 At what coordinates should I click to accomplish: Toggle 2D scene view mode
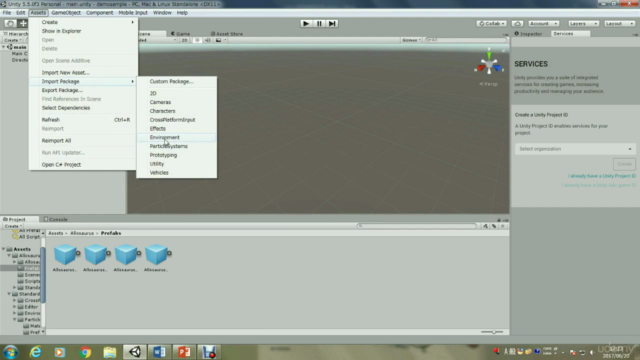pos(184,40)
